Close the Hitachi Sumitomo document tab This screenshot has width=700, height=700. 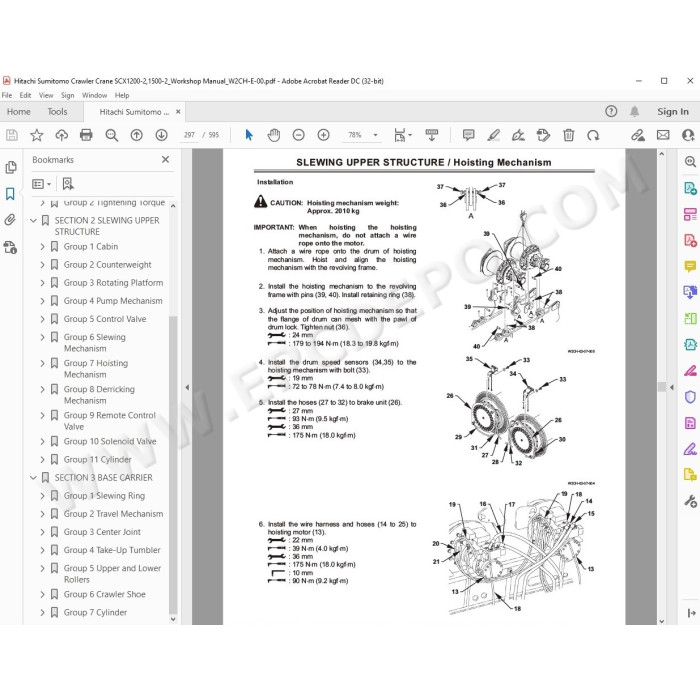tap(178, 112)
